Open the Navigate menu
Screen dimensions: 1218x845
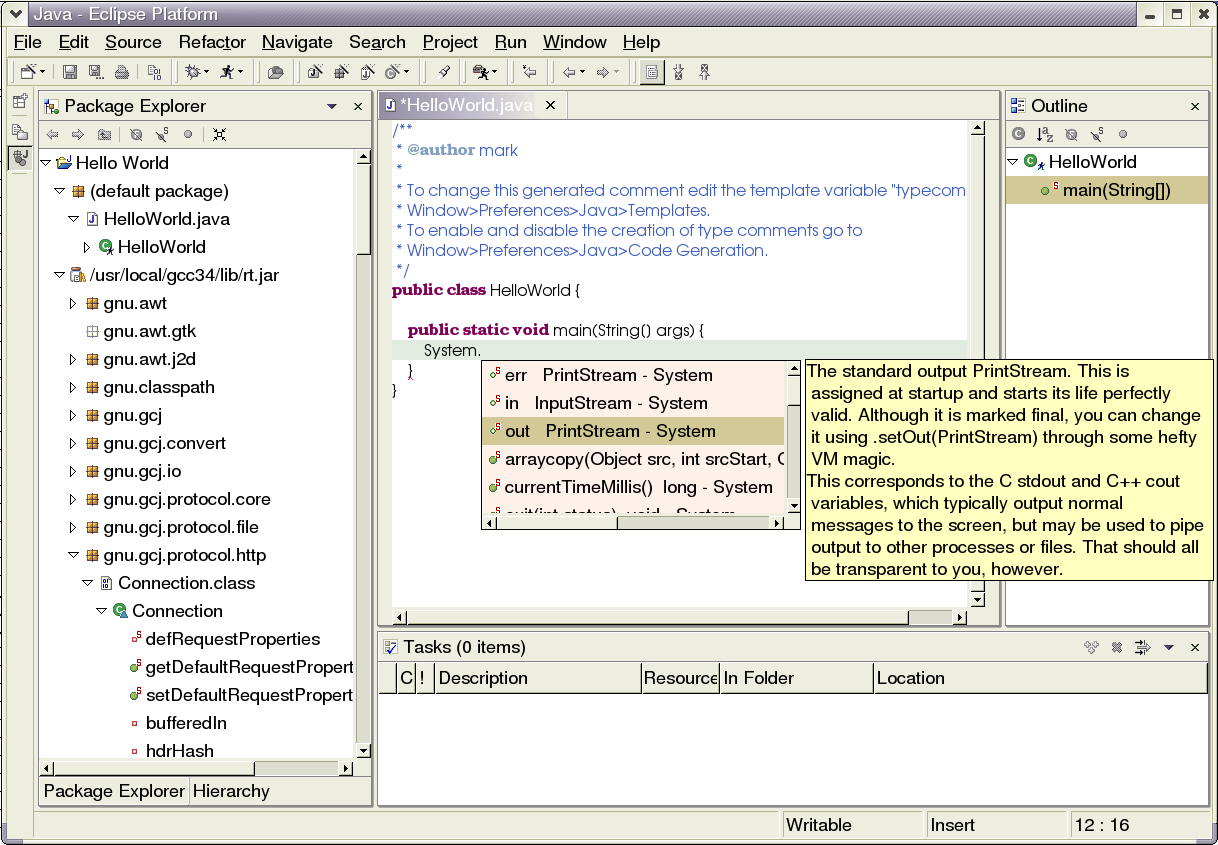[297, 42]
